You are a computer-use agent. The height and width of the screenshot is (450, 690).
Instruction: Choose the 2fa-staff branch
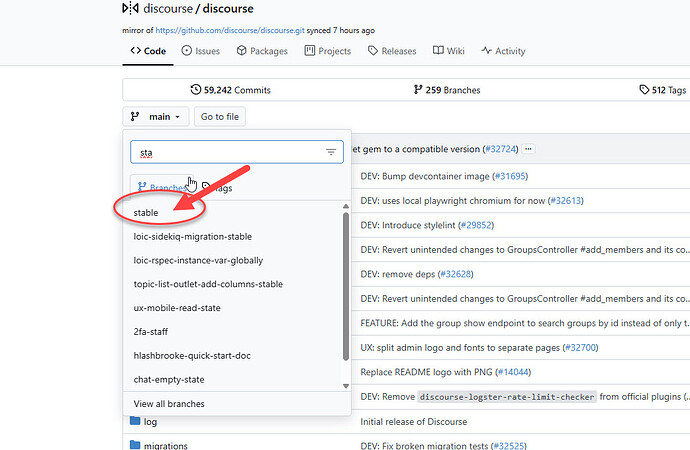pyautogui.click(x=152, y=331)
